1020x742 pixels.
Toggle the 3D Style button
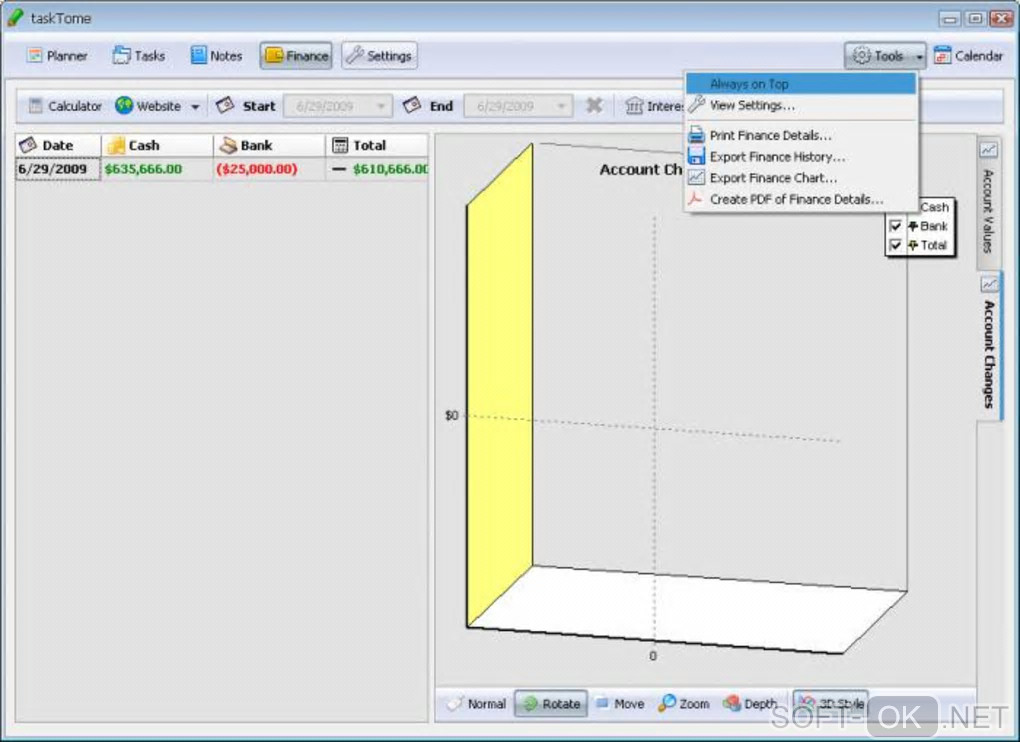[x=831, y=704]
